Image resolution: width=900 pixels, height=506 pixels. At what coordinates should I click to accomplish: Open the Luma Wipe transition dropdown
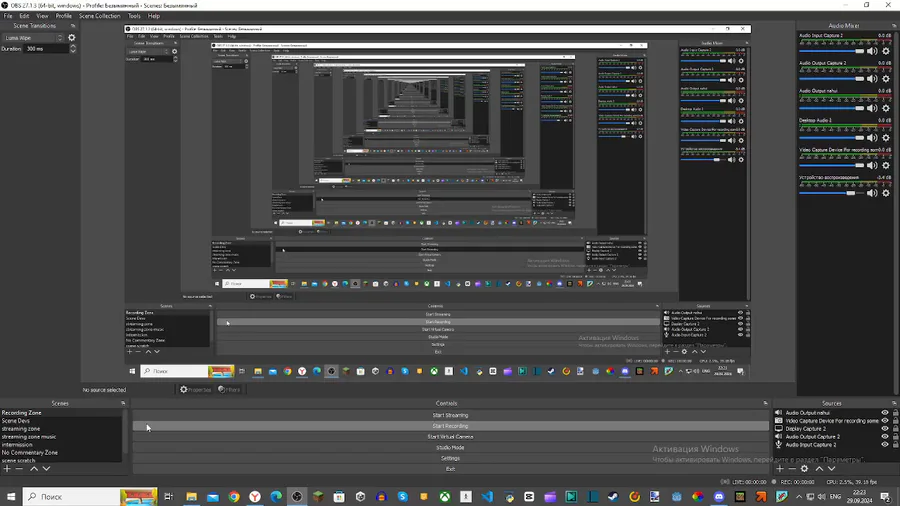[x=33, y=38]
